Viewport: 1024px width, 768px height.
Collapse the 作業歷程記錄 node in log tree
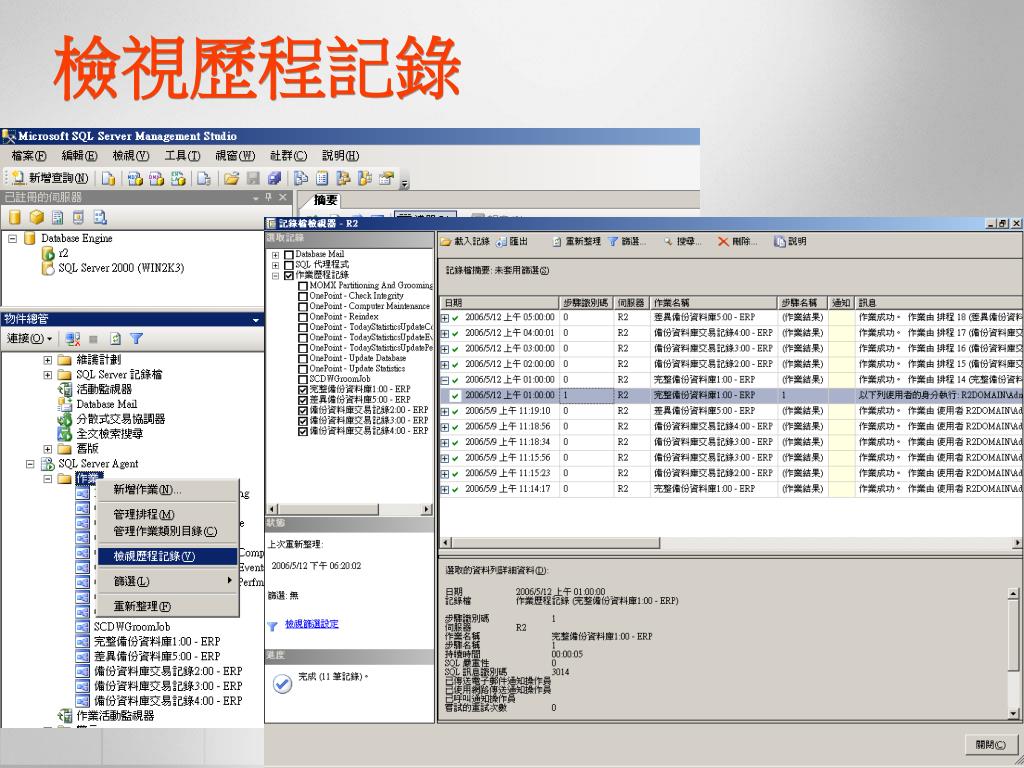[x=276, y=276]
